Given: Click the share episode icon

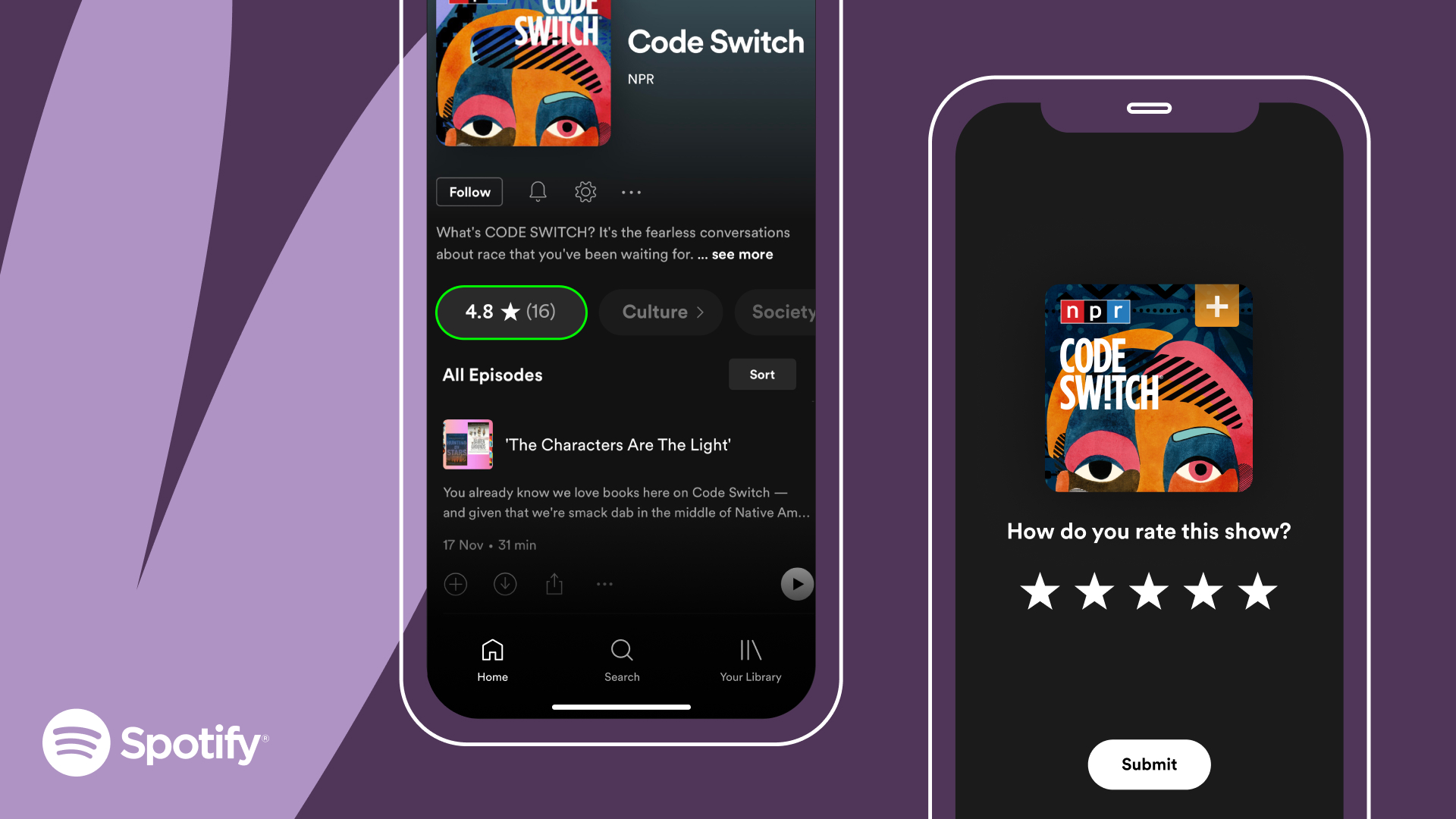Looking at the screenshot, I should coord(554,583).
